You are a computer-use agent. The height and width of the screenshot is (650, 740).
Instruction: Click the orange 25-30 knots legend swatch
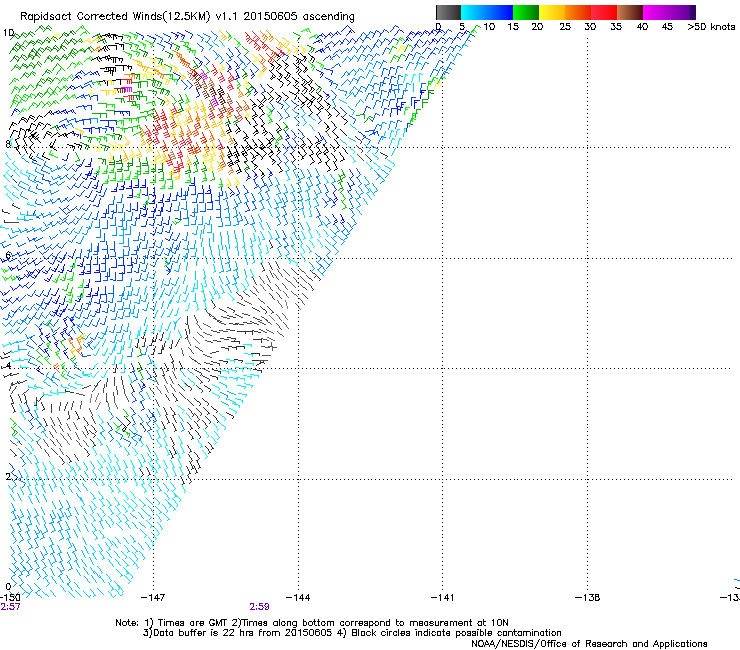(578, 12)
